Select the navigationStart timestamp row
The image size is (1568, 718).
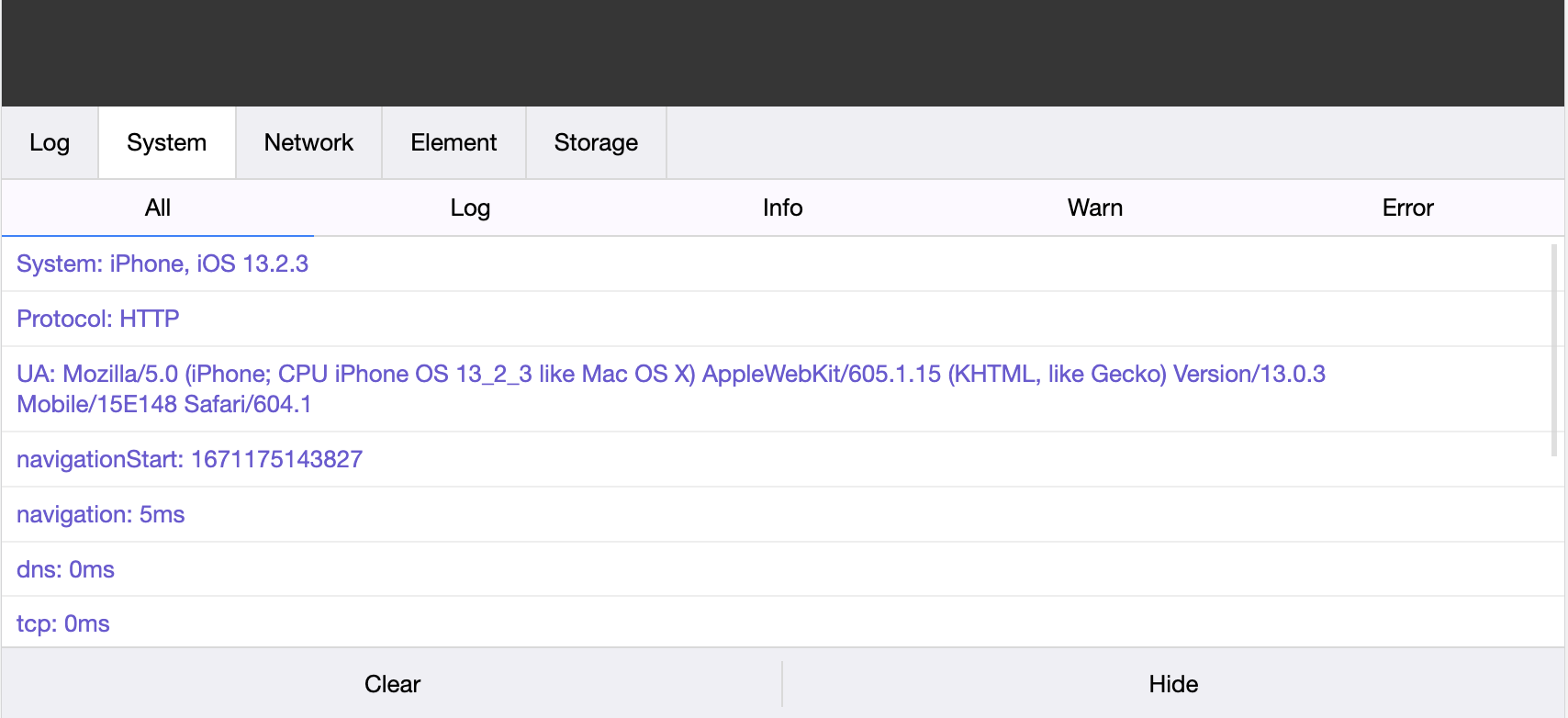[189, 459]
